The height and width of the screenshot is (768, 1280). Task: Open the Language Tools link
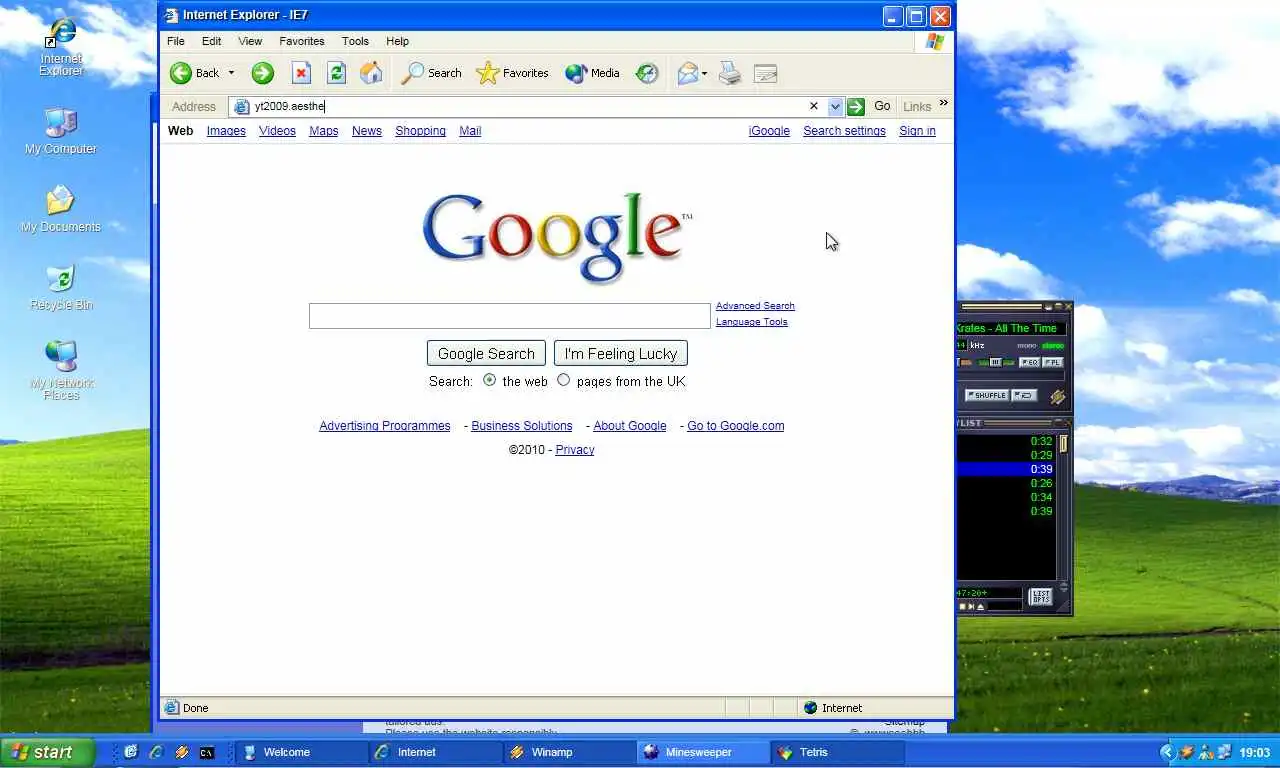(x=752, y=322)
